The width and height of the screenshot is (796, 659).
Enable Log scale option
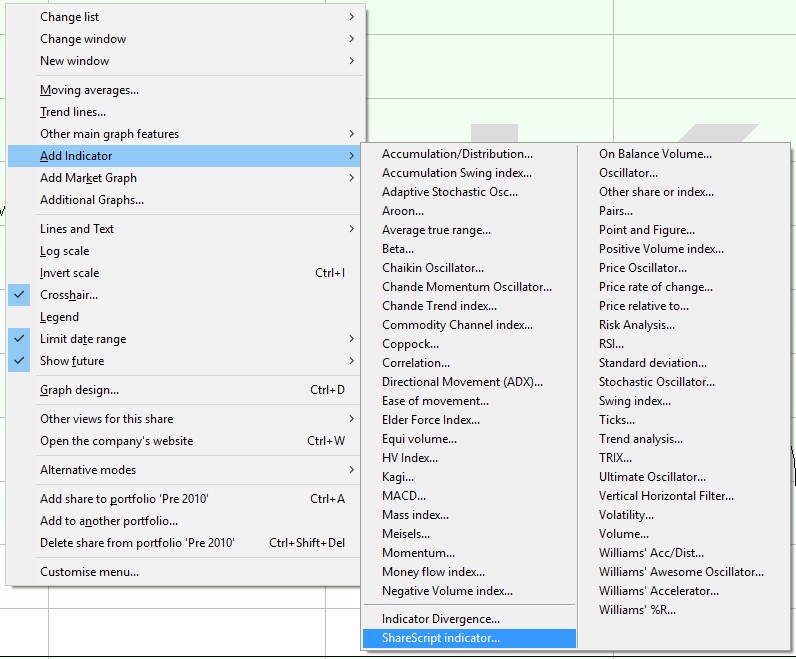(64, 251)
